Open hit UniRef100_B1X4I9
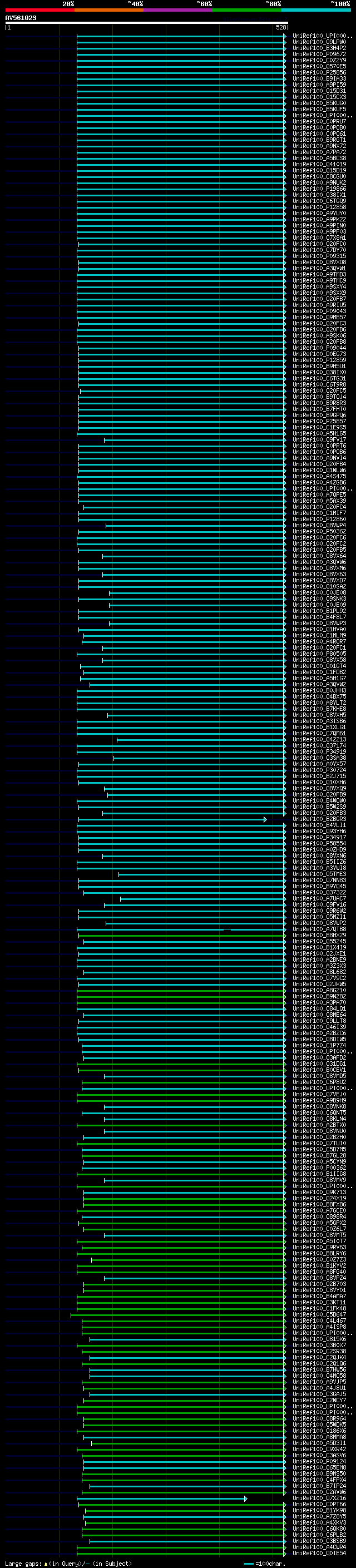Screen dimensions: 356x1568 tap(319, 948)
